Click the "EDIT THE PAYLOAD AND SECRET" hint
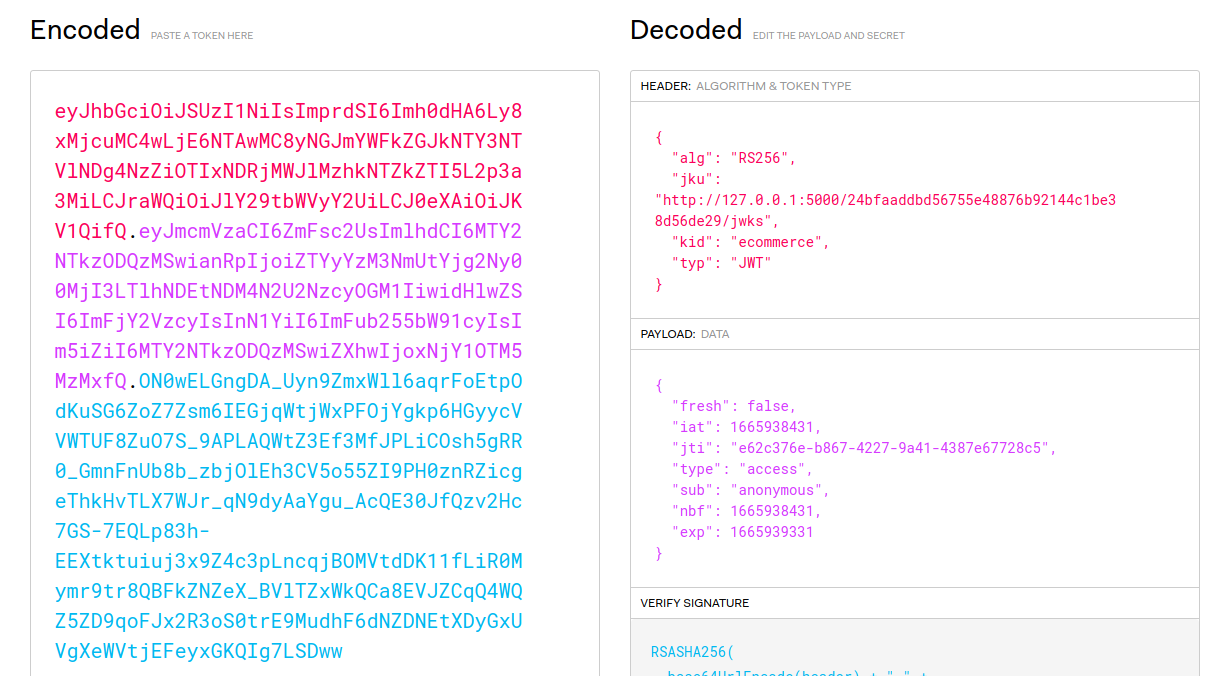The width and height of the screenshot is (1220, 676). (x=828, y=36)
